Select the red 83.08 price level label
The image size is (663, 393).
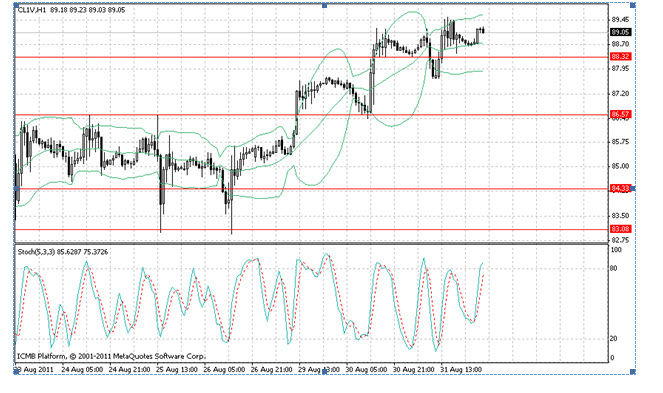click(620, 229)
